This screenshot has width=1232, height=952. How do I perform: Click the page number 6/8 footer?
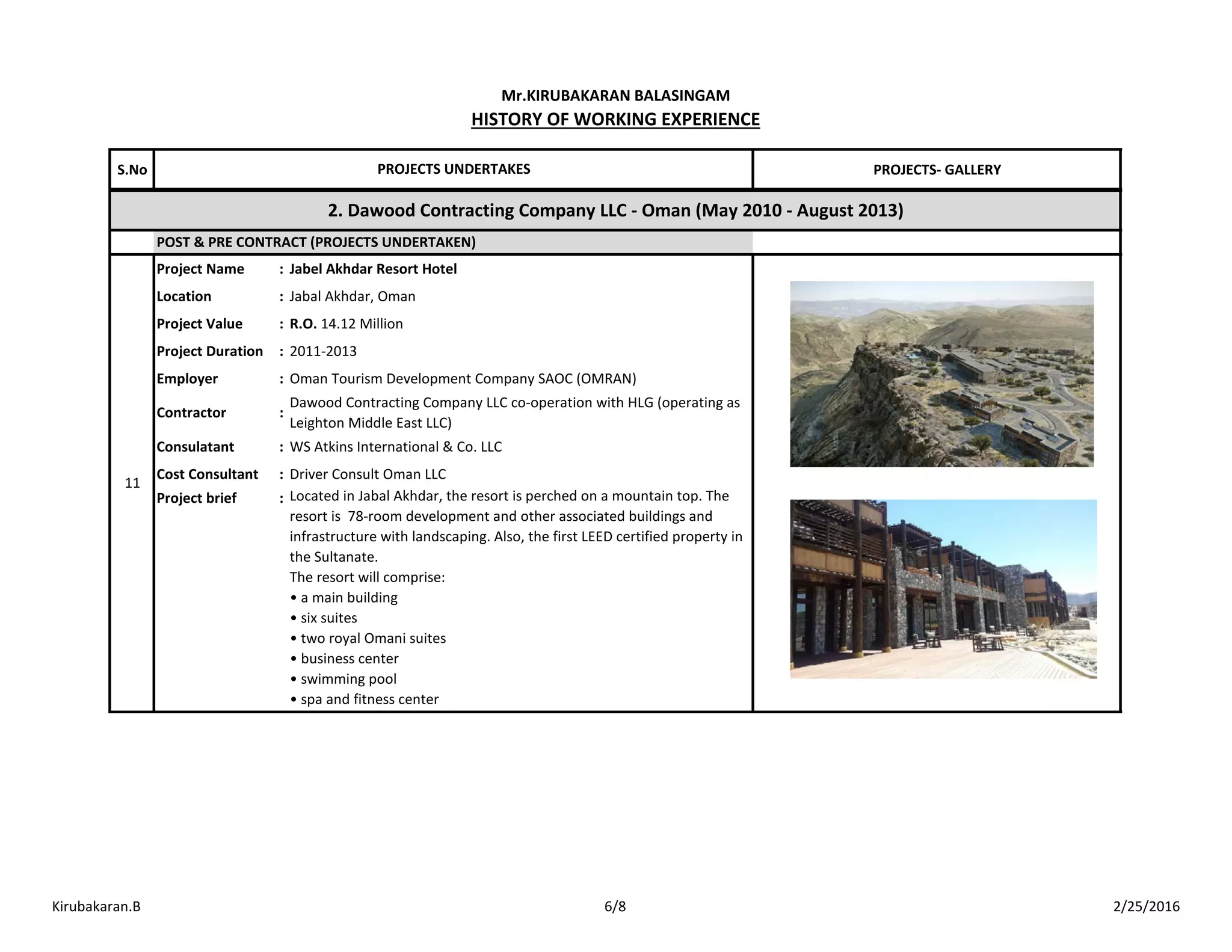tap(615, 906)
